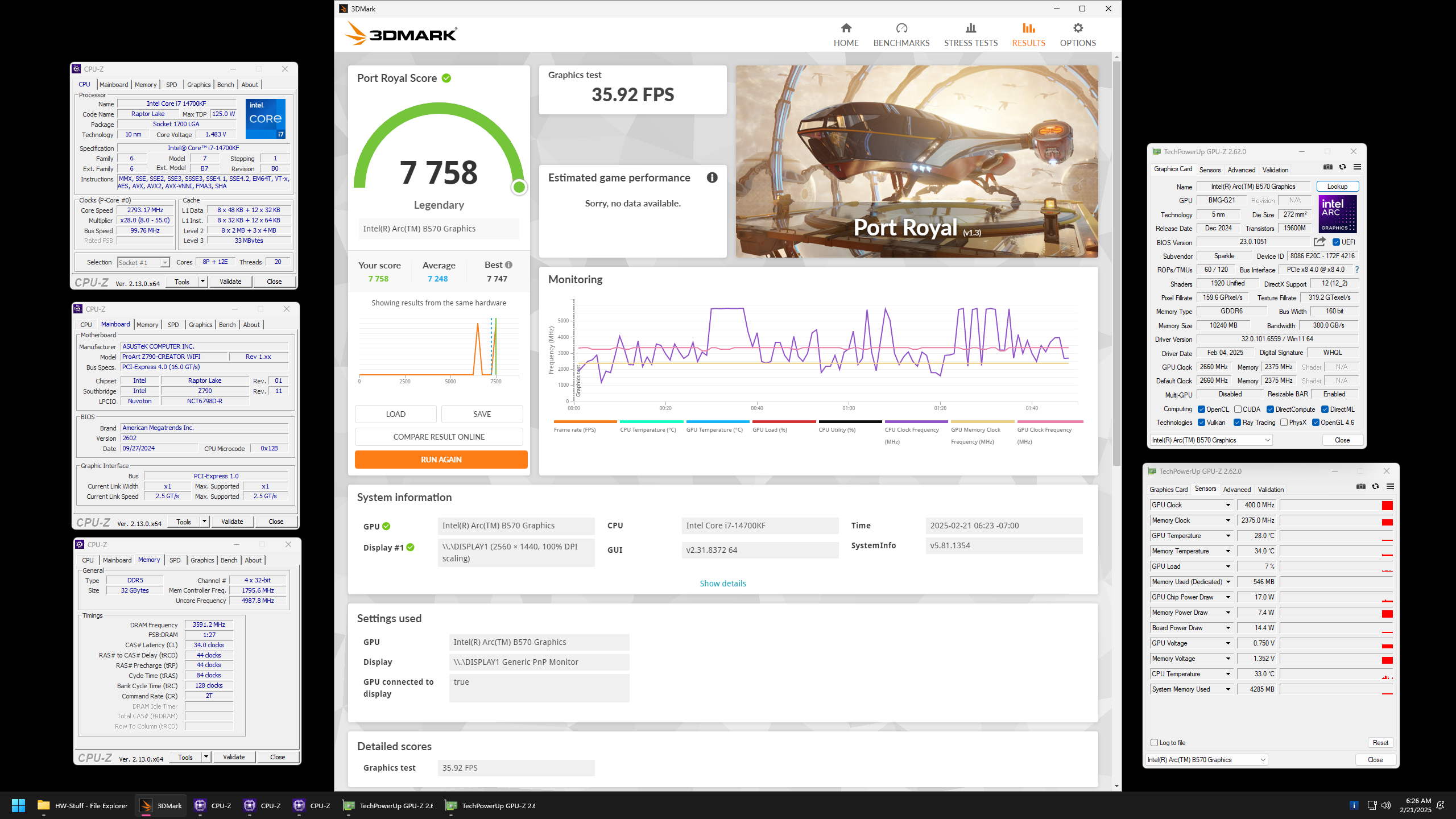Click the Port Royal preview image
Image resolution: width=1456 pixels, height=819 pixels.
click(917, 162)
